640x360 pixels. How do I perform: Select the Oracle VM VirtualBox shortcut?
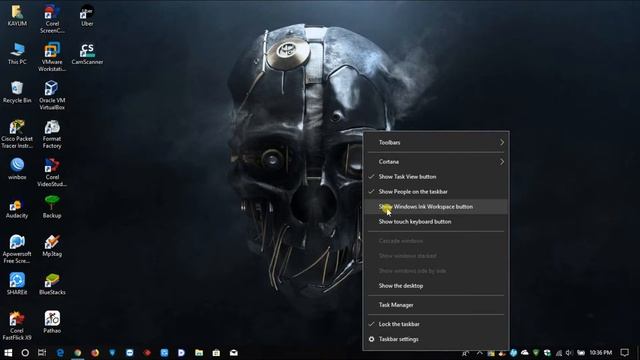52,96
